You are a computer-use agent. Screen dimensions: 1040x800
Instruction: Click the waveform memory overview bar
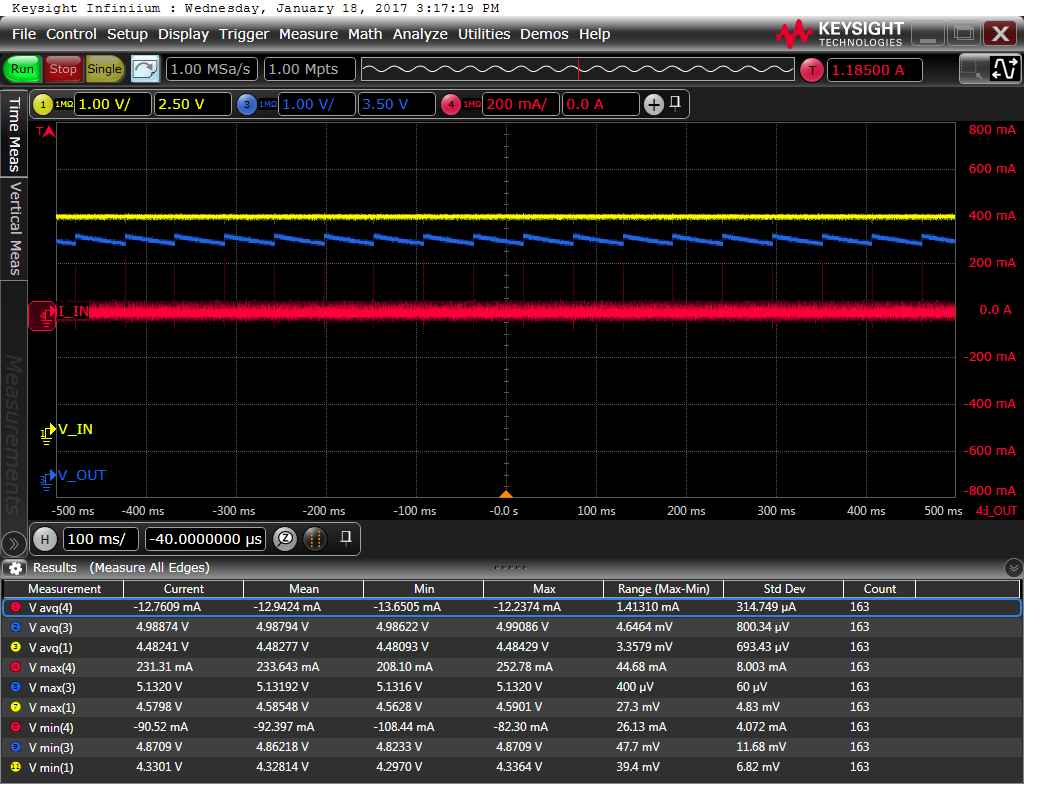click(578, 69)
